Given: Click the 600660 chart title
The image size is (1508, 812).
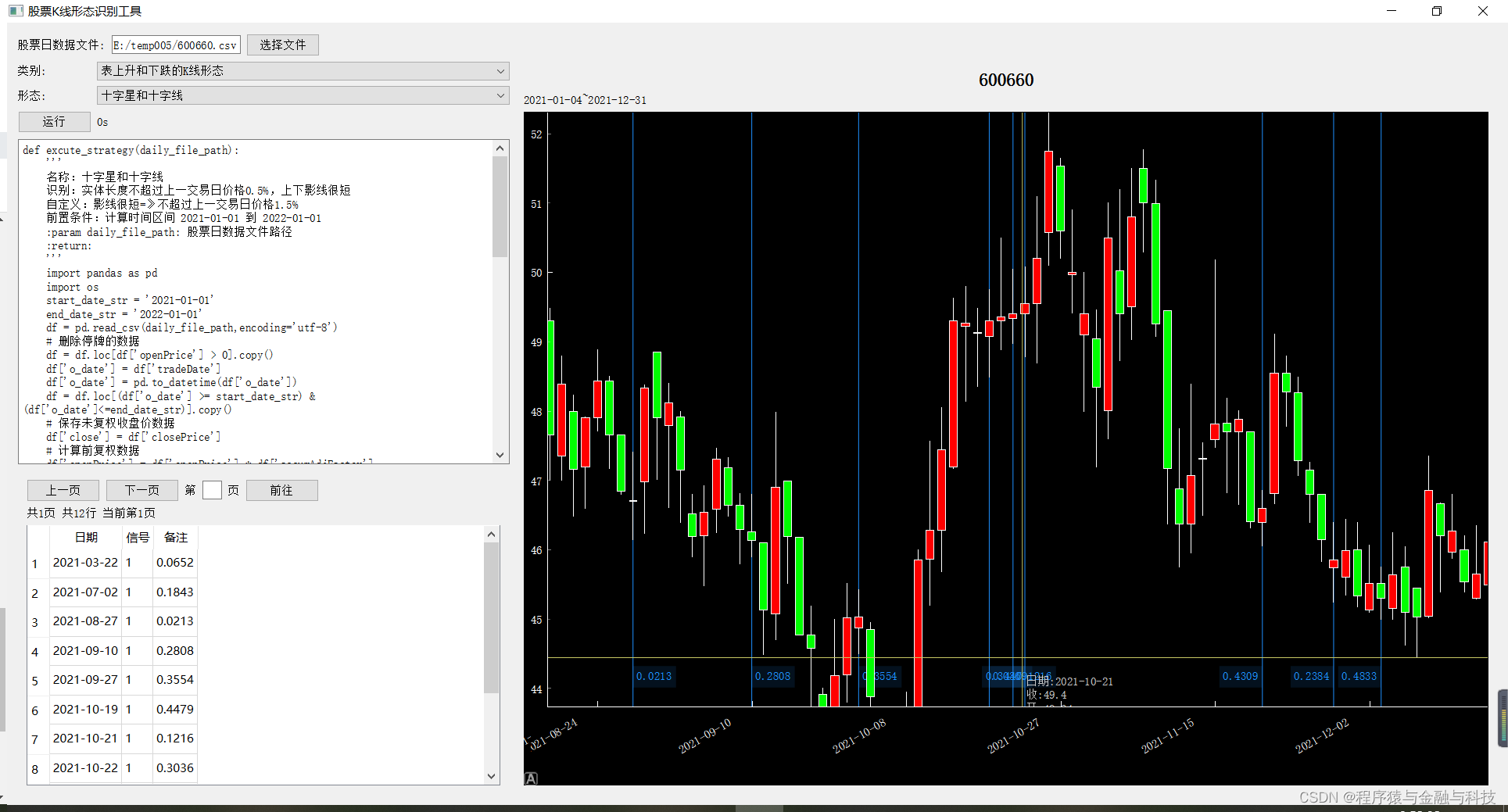Looking at the screenshot, I should pos(1006,80).
